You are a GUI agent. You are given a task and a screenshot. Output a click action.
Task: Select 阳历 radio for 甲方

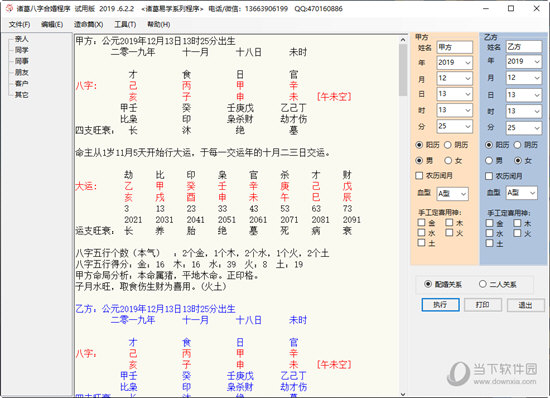(419, 145)
